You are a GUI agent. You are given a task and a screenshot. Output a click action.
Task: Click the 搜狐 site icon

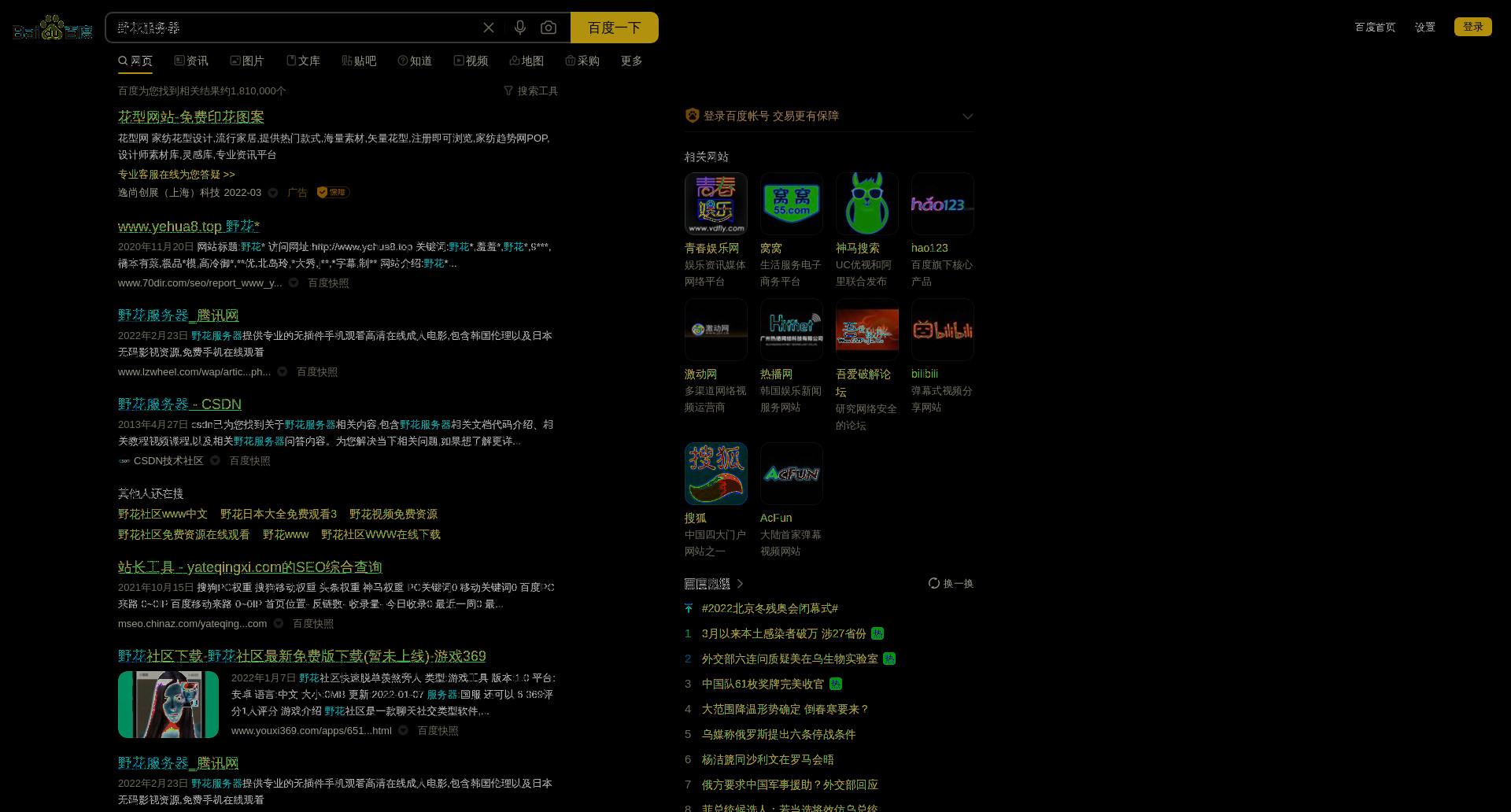pyautogui.click(x=716, y=474)
